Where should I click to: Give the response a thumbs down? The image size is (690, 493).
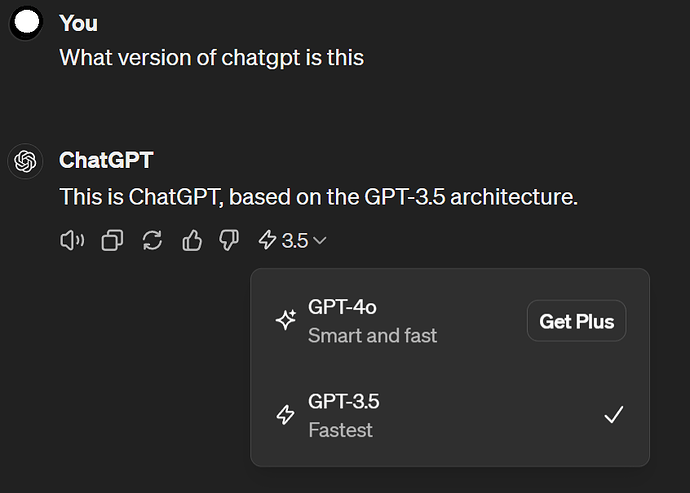(x=229, y=241)
